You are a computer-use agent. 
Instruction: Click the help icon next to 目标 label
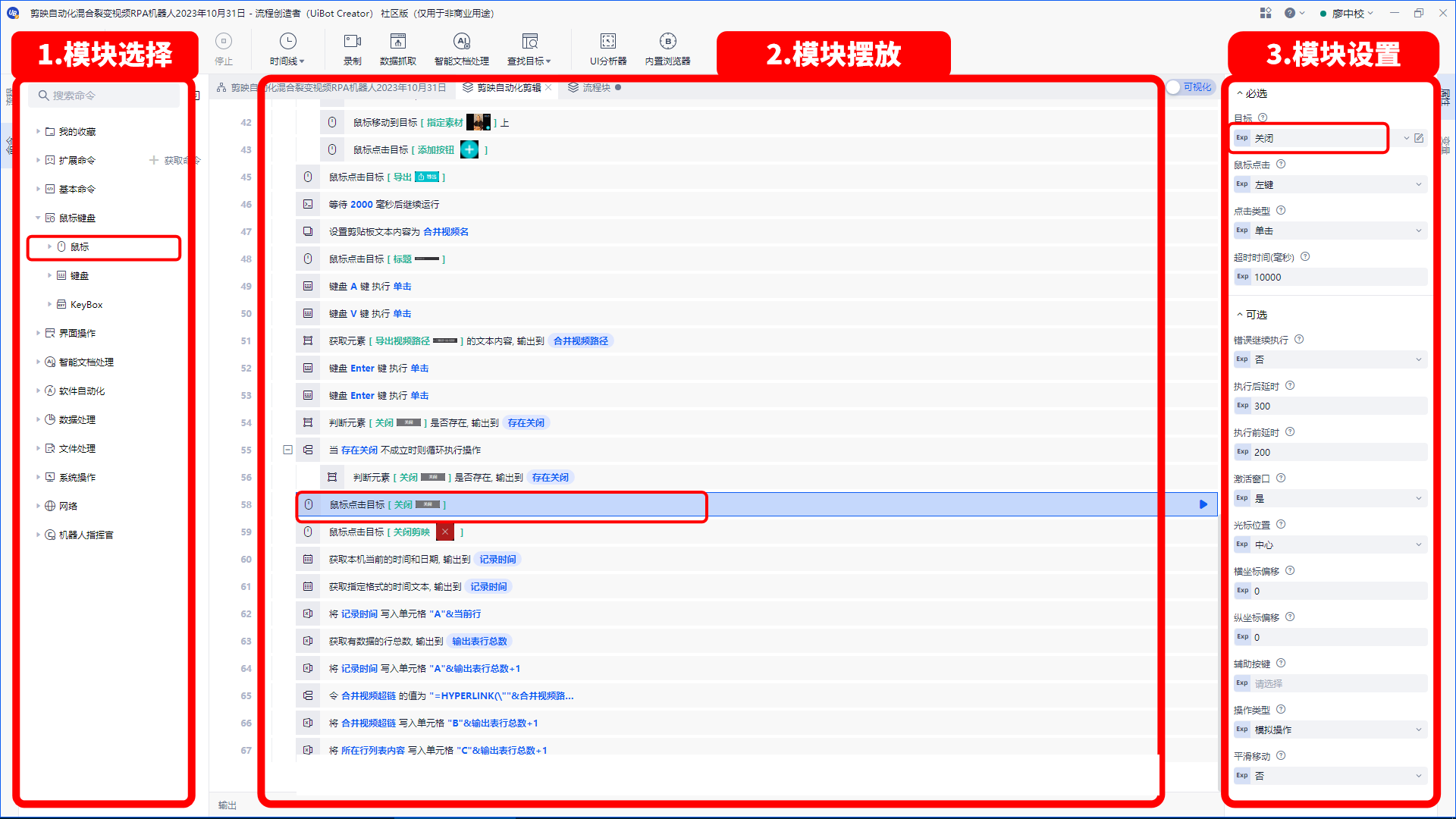click(x=1263, y=118)
